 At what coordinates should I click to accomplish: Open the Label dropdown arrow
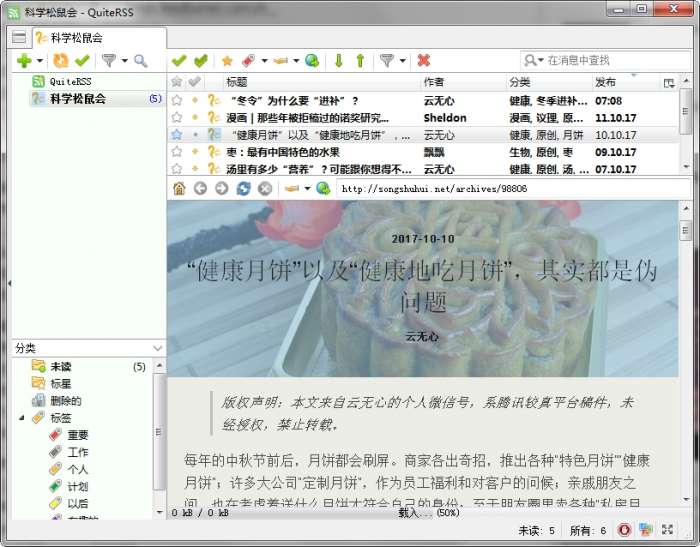point(264,60)
